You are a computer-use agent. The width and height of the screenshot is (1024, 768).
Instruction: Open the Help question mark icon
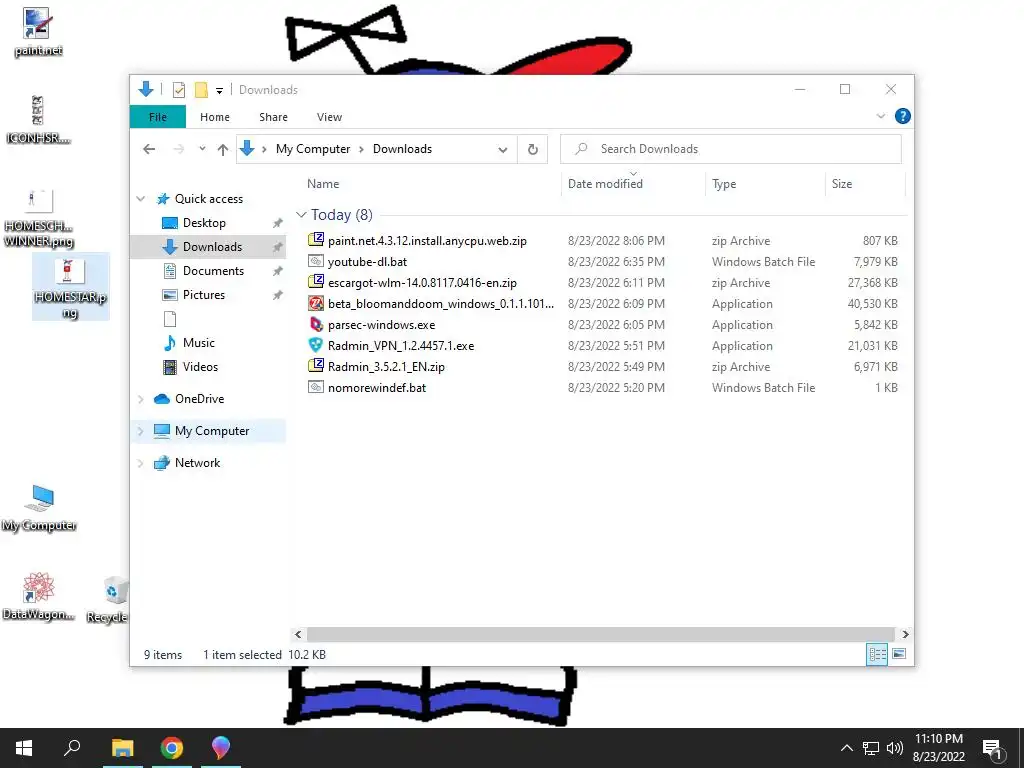[903, 116]
